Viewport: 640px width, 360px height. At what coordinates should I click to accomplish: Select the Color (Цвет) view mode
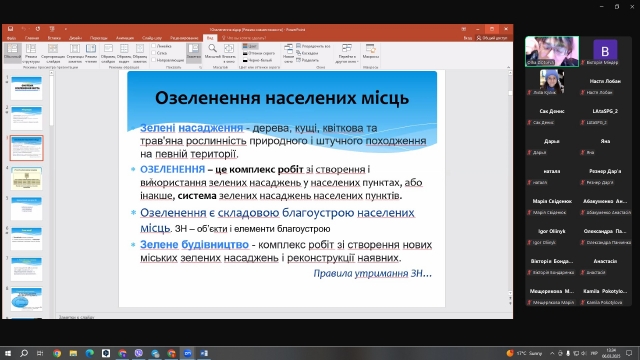coord(250,46)
